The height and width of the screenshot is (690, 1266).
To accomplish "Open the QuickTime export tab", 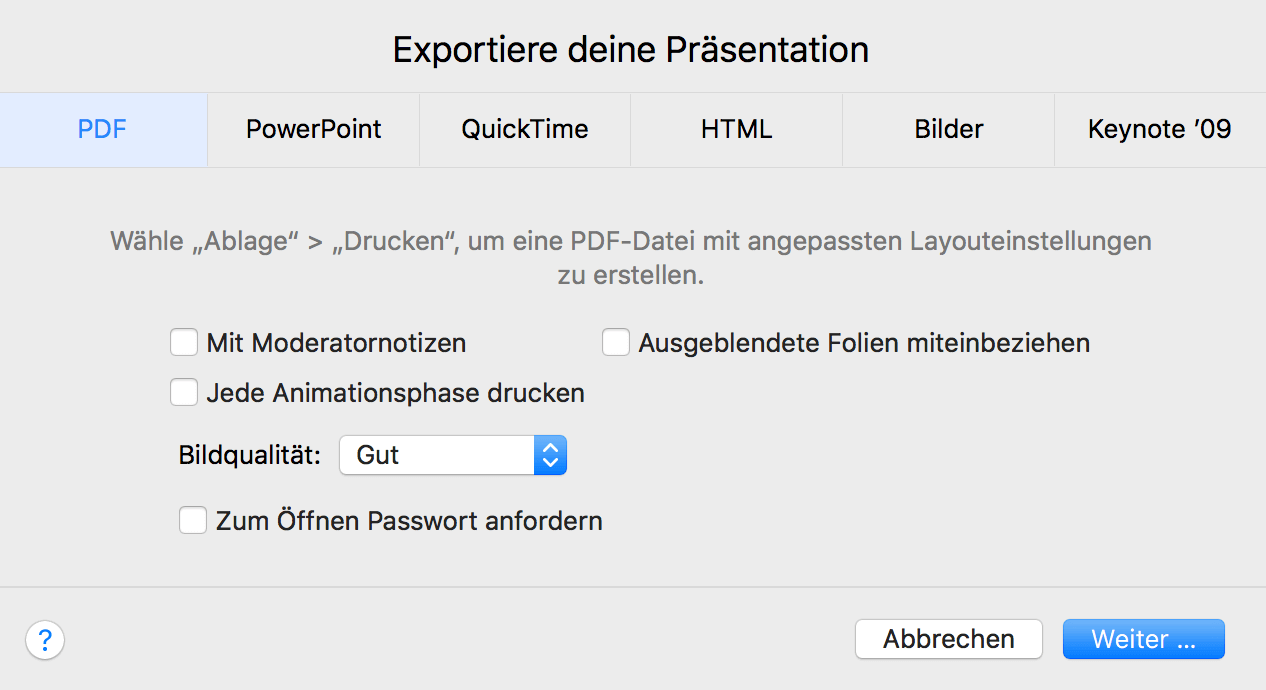I will (x=524, y=129).
